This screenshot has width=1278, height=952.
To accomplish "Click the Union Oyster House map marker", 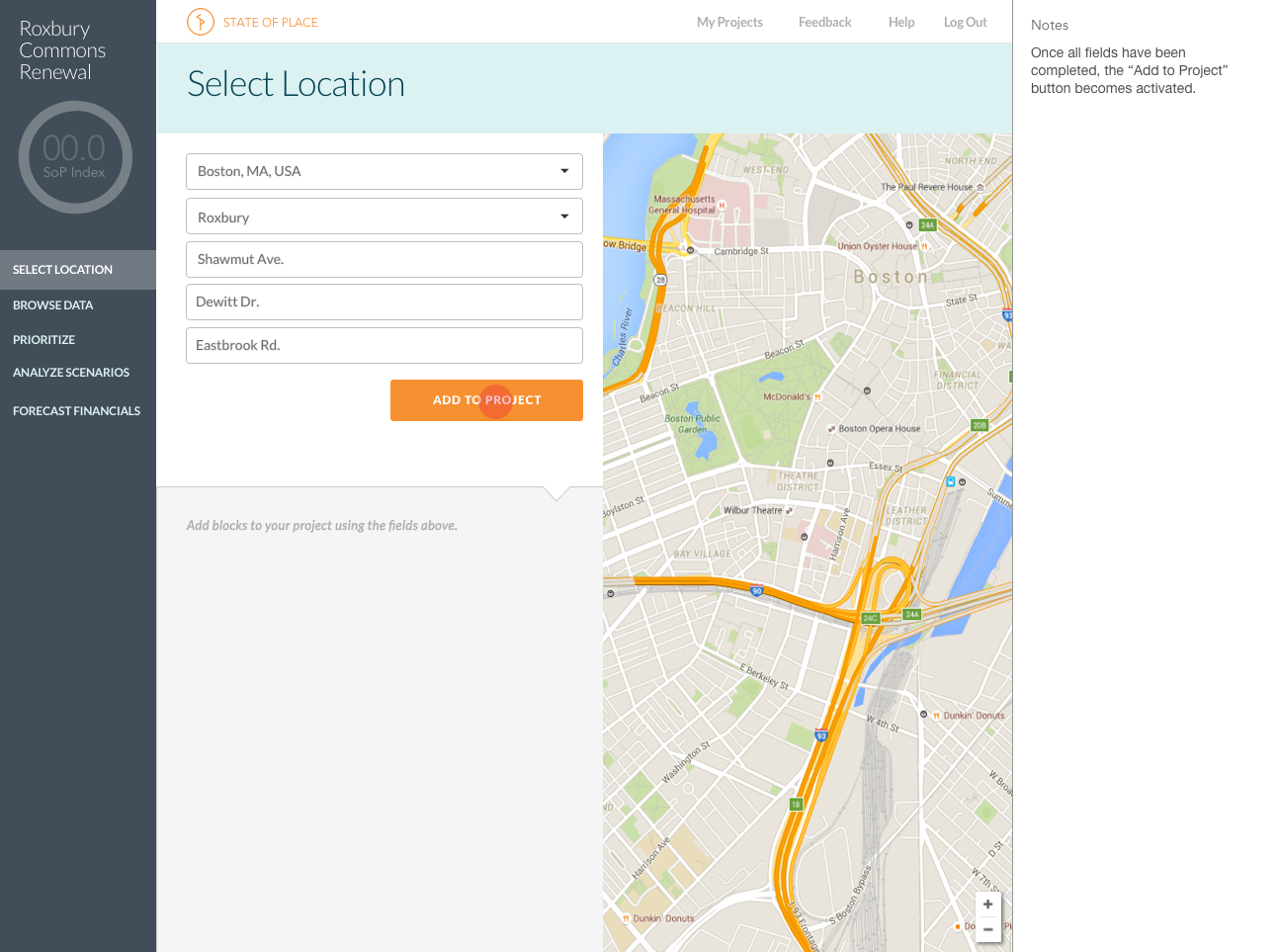I will pyautogui.click(x=924, y=246).
